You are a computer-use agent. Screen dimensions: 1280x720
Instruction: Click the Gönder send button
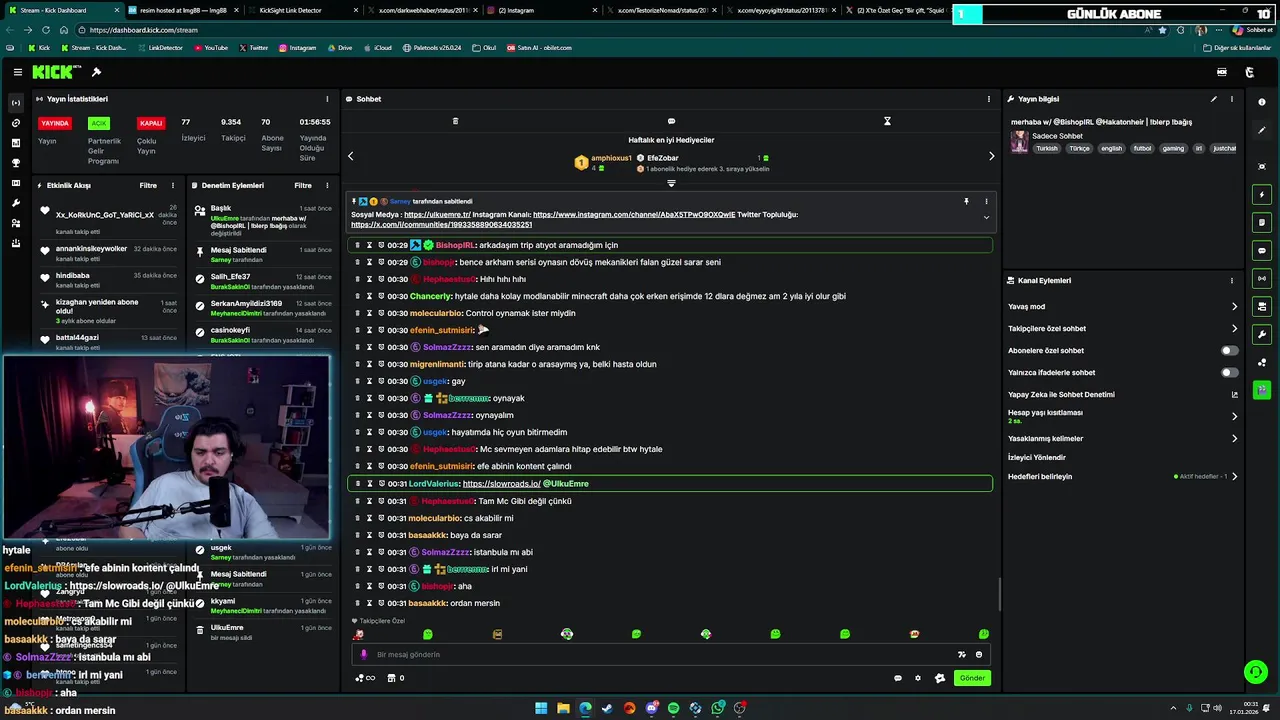pos(972,678)
